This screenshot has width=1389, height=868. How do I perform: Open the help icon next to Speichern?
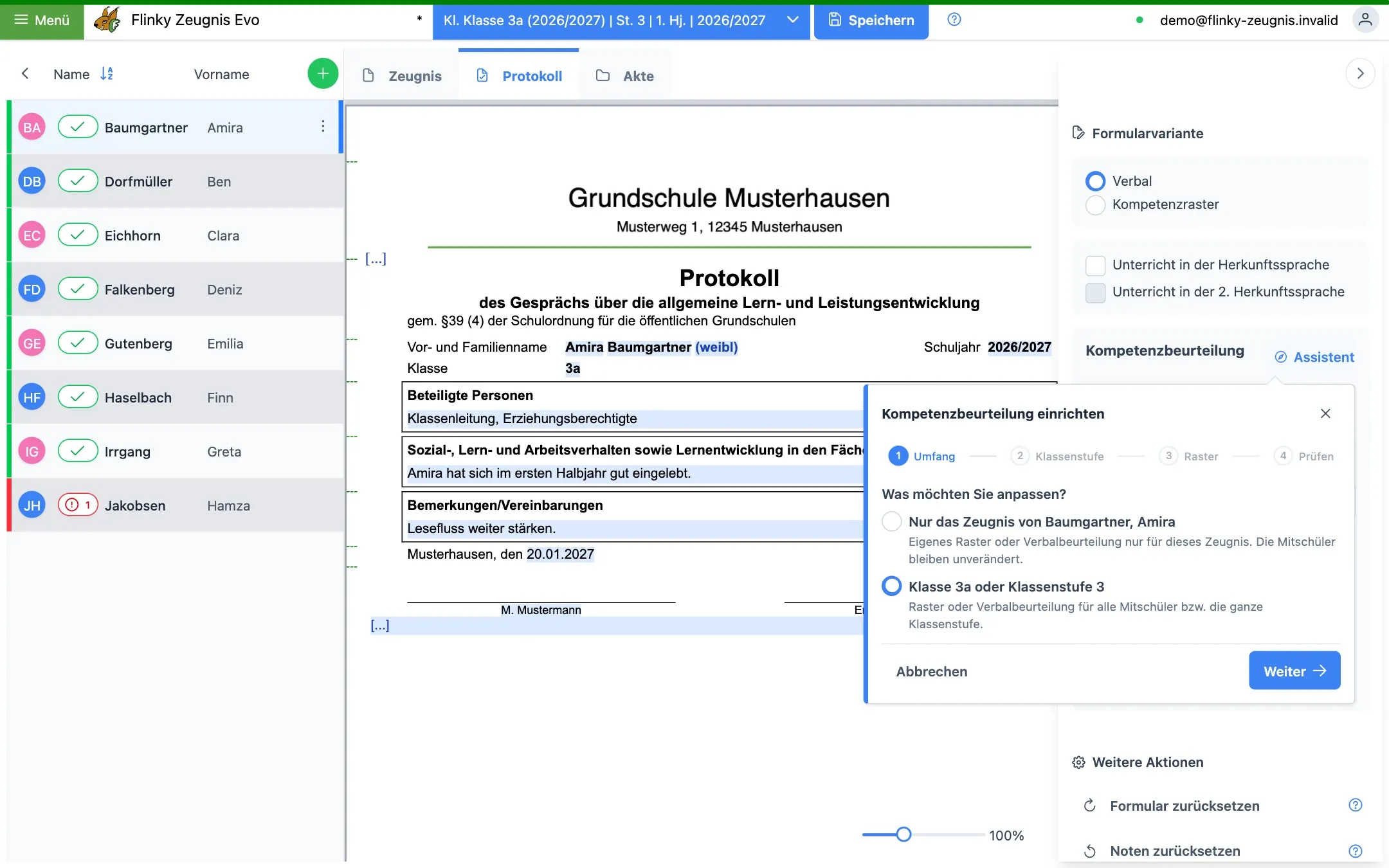pos(954,19)
